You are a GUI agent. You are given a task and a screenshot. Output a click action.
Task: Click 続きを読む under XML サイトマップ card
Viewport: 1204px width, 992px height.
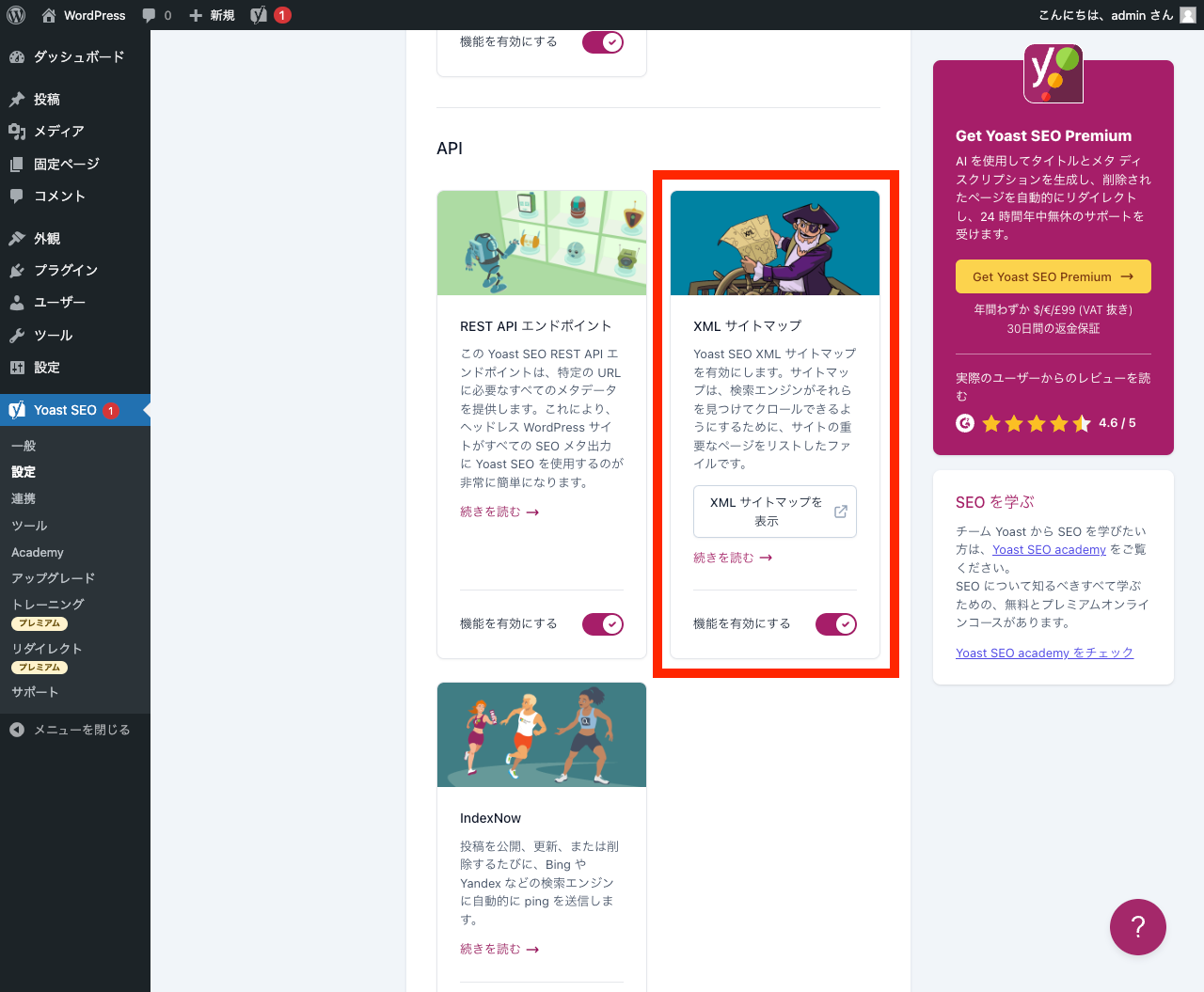pyautogui.click(x=733, y=558)
